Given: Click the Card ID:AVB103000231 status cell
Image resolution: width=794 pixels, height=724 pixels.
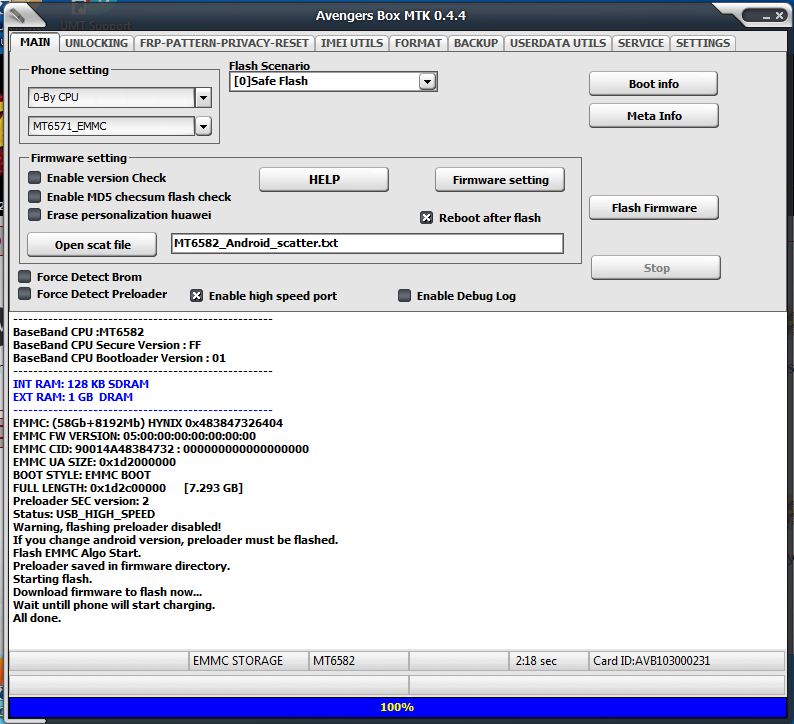Looking at the screenshot, I should point(687,661).
